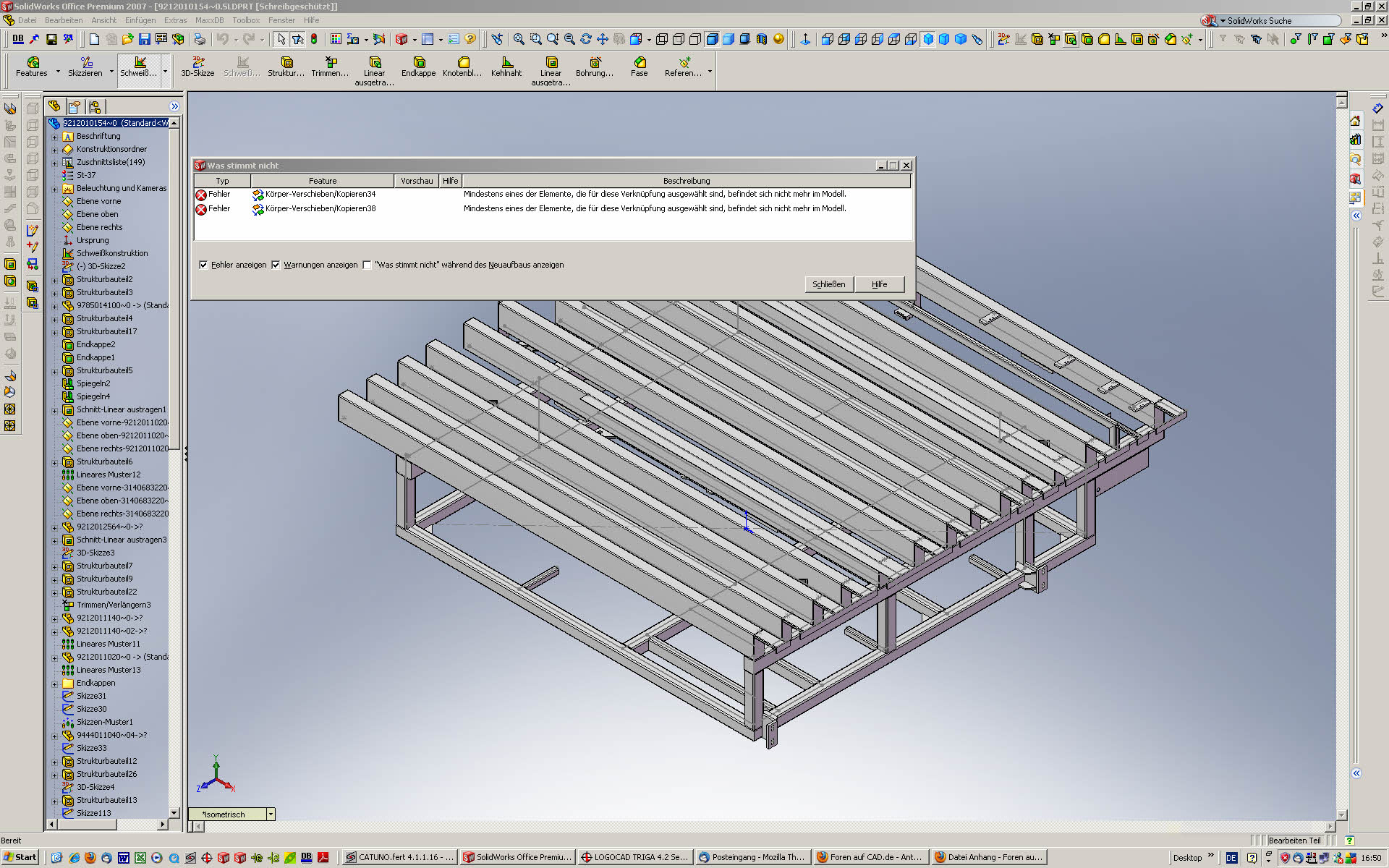Open the *Isometrisch view dropdown
The width and height of the screenshot is (1389, 868).
click(271, 814)
